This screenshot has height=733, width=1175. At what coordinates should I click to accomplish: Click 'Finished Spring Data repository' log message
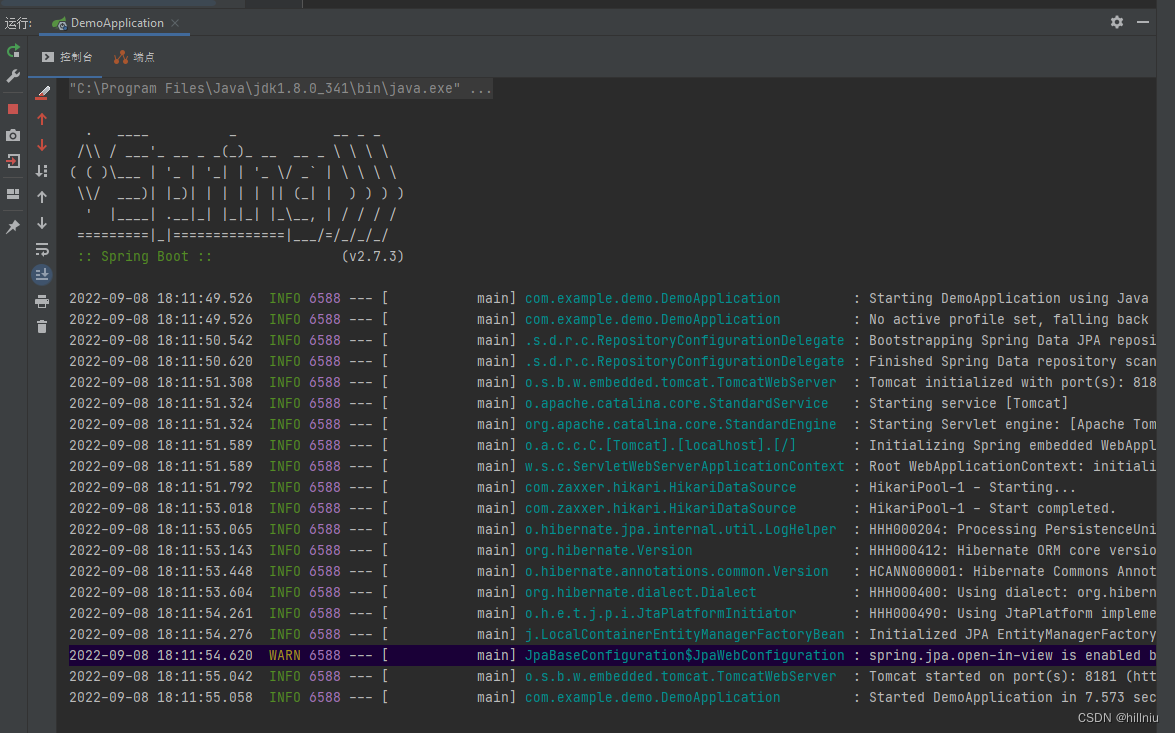(x=1012, y=361)
